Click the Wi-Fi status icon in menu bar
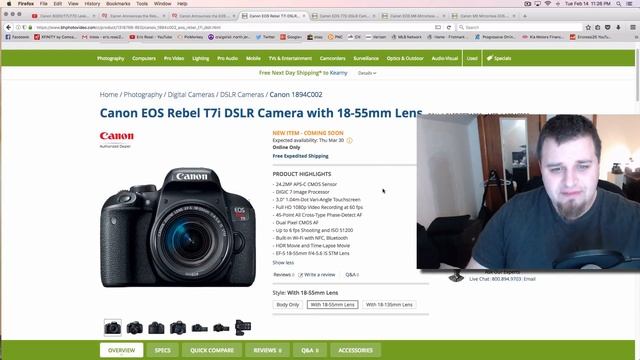Viewport: 640px width, 360px height. [548, 4]
